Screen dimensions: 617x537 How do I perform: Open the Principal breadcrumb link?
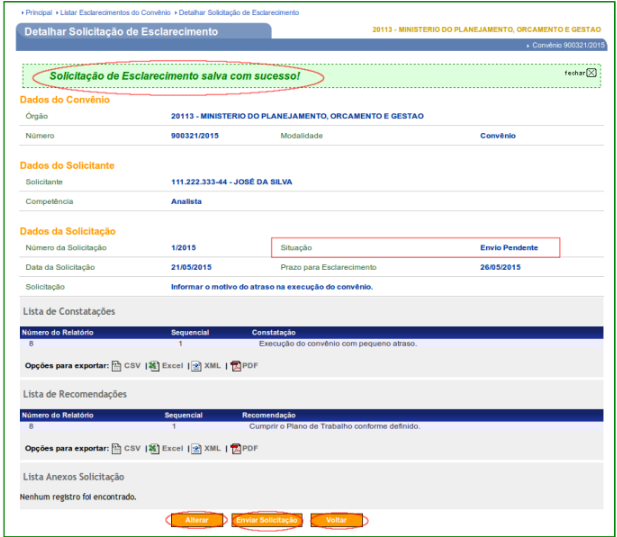(x=37, y=12)
